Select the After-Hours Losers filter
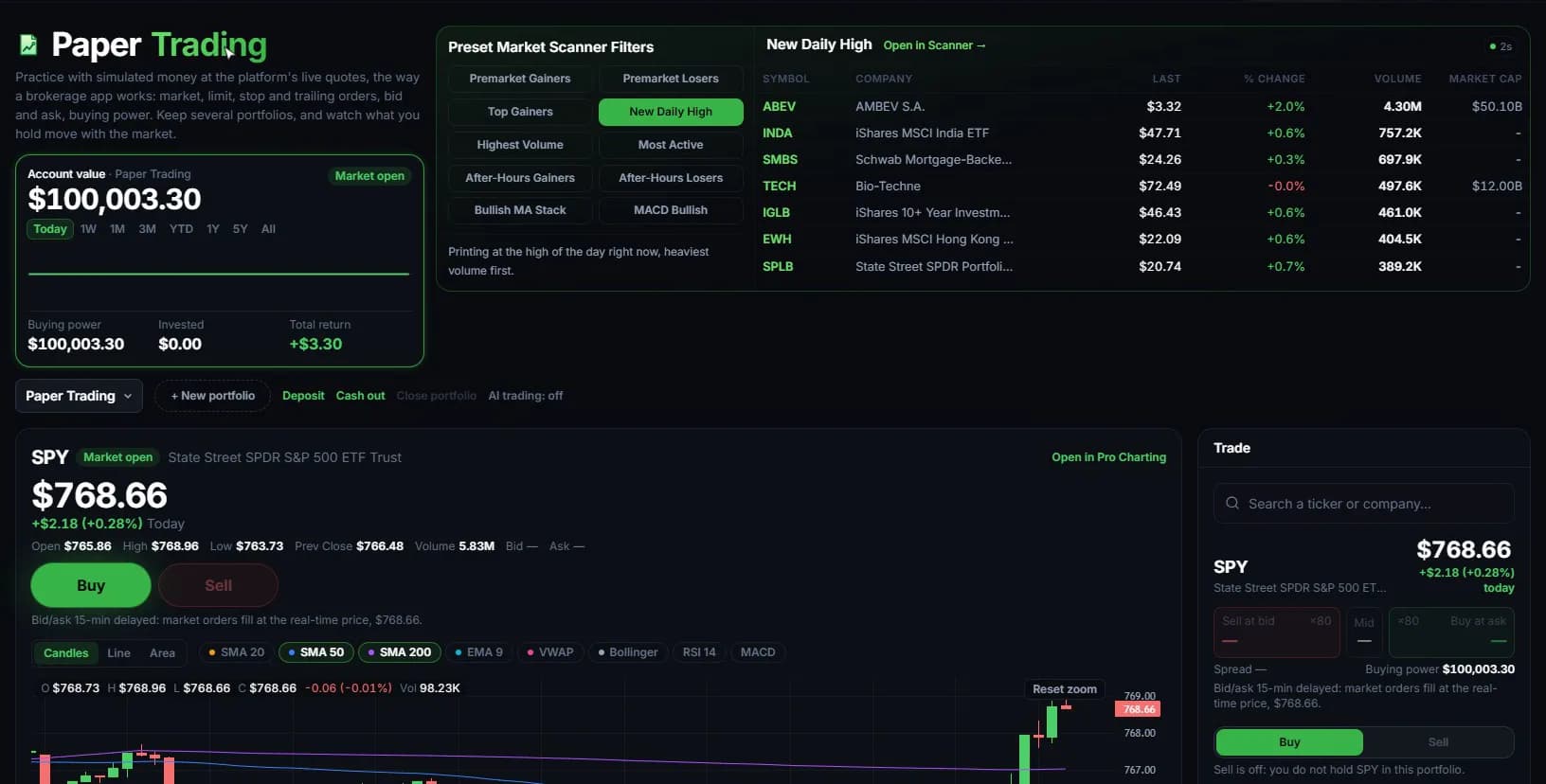1546x784 pixels. pos(671,178)
